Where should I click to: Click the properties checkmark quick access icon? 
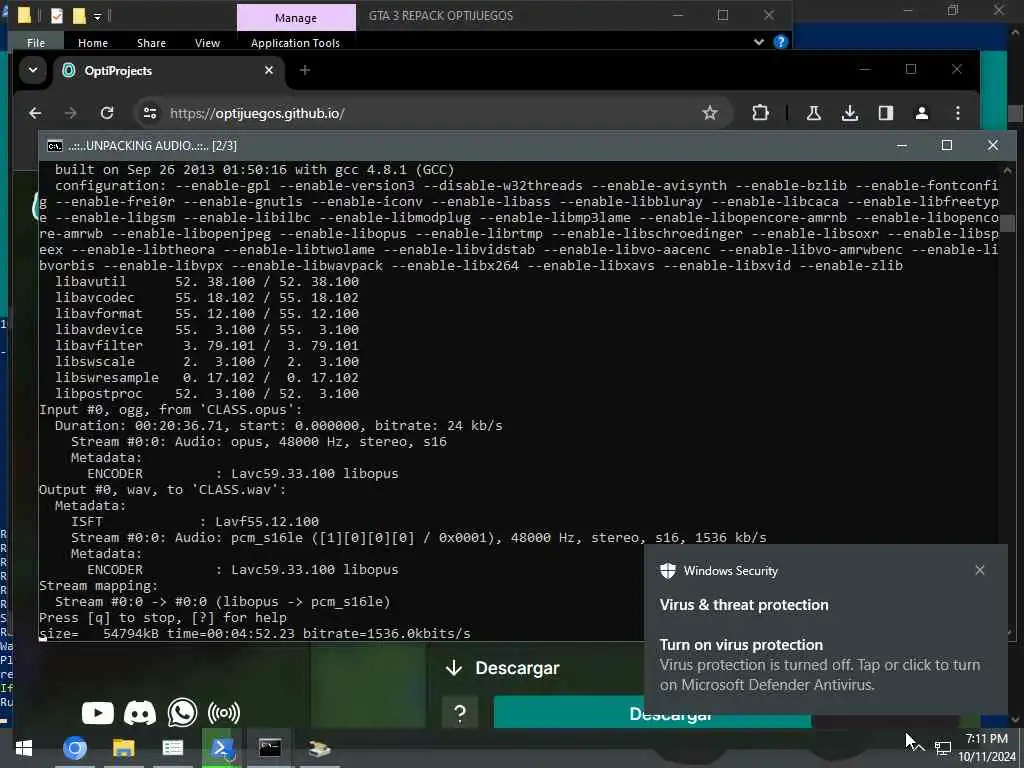[57, 15]
